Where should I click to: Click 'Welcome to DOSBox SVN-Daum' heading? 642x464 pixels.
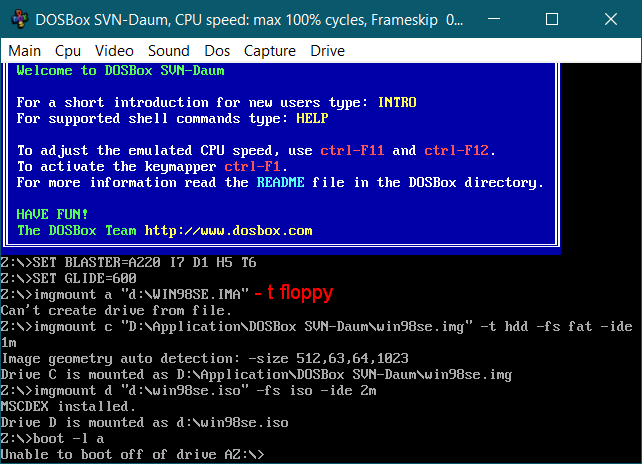point(120,70)
